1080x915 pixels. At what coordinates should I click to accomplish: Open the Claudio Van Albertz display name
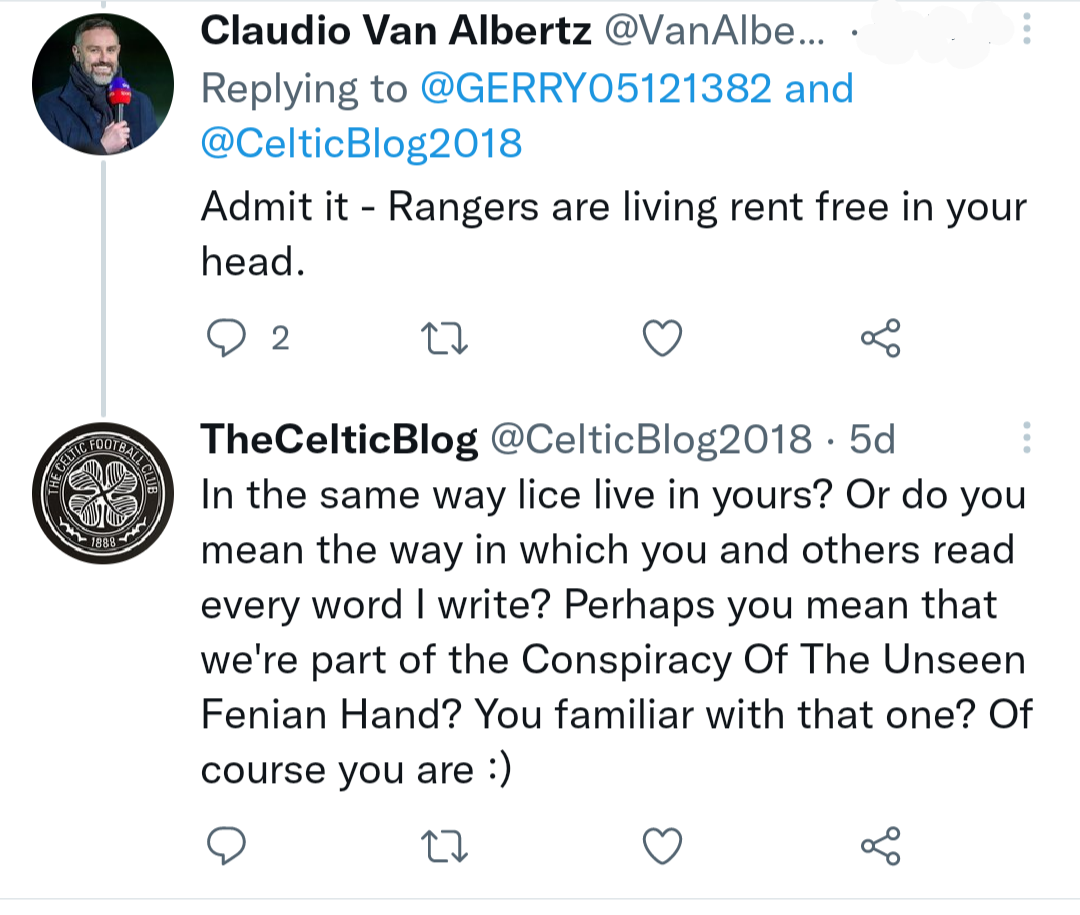point(396,31)
